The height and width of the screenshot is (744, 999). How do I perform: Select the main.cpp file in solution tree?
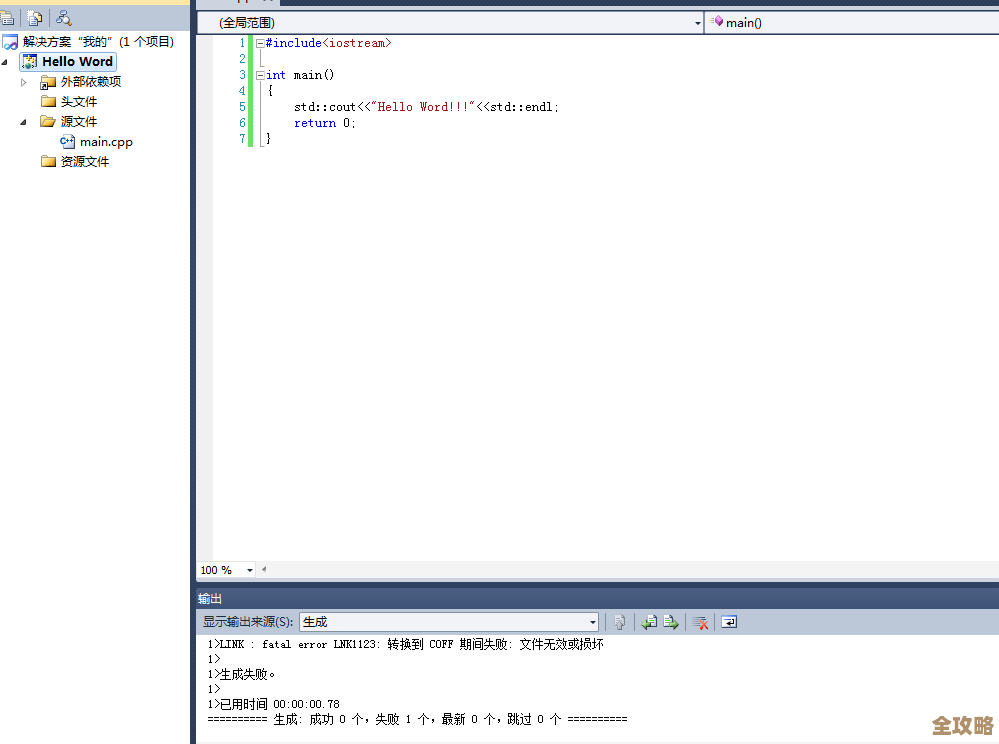(x=106, y=142)
